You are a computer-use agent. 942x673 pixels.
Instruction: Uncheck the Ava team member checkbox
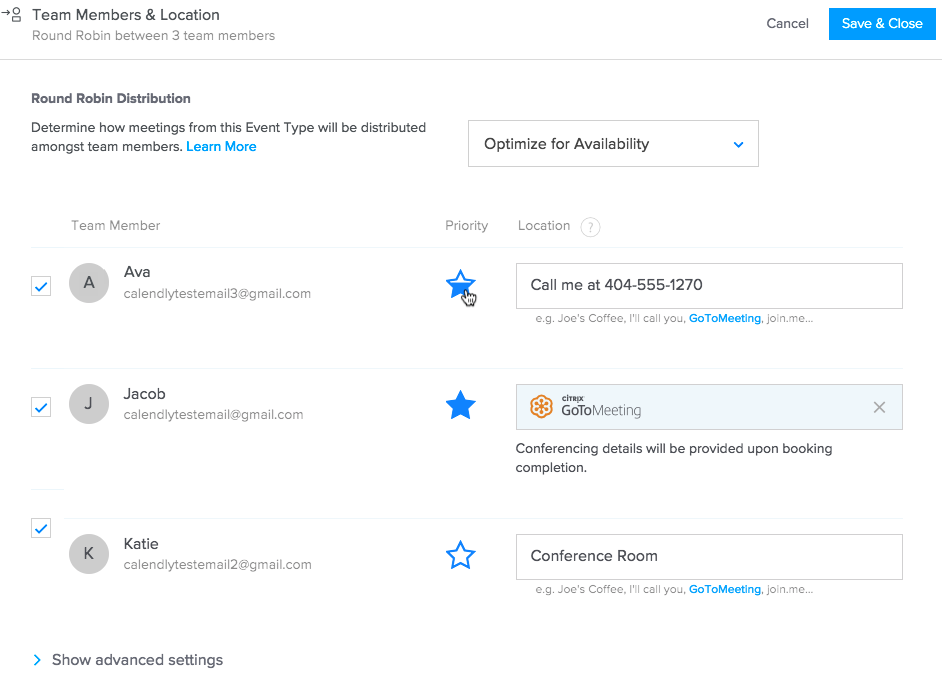click(41, 286)
